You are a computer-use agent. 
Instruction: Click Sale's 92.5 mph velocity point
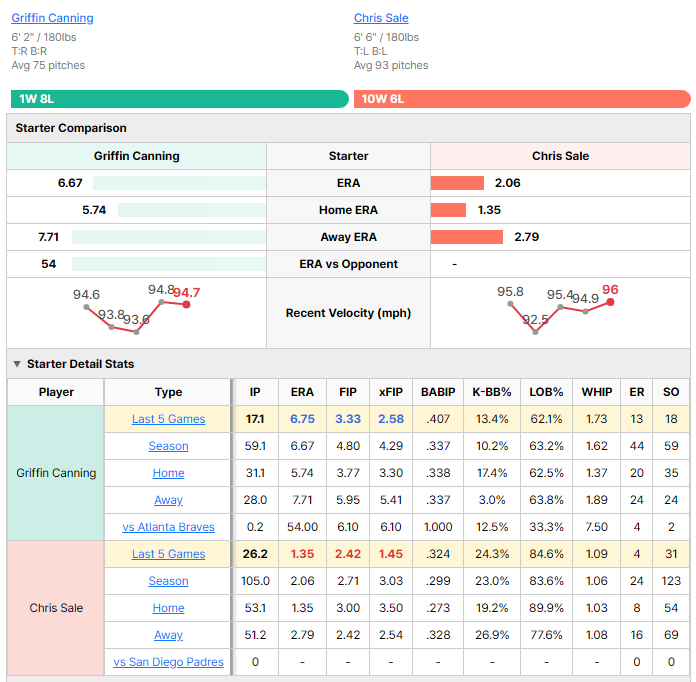click(535, 332)
